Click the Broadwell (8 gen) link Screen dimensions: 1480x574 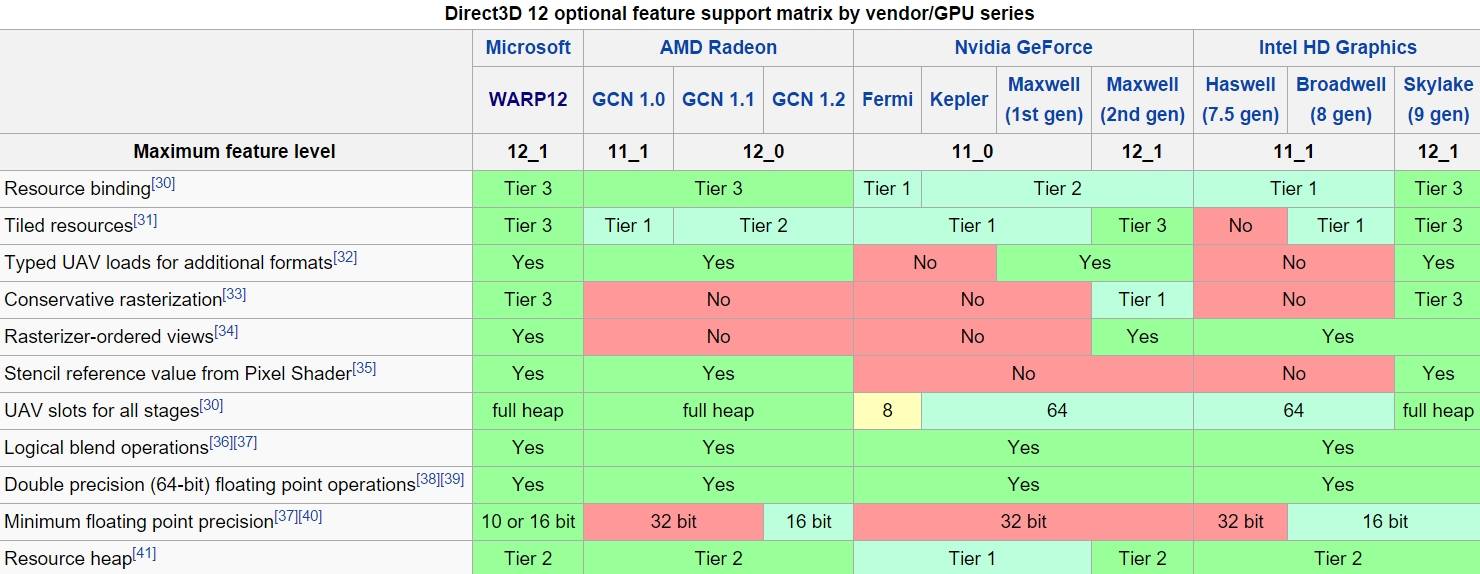[1341, 99]
